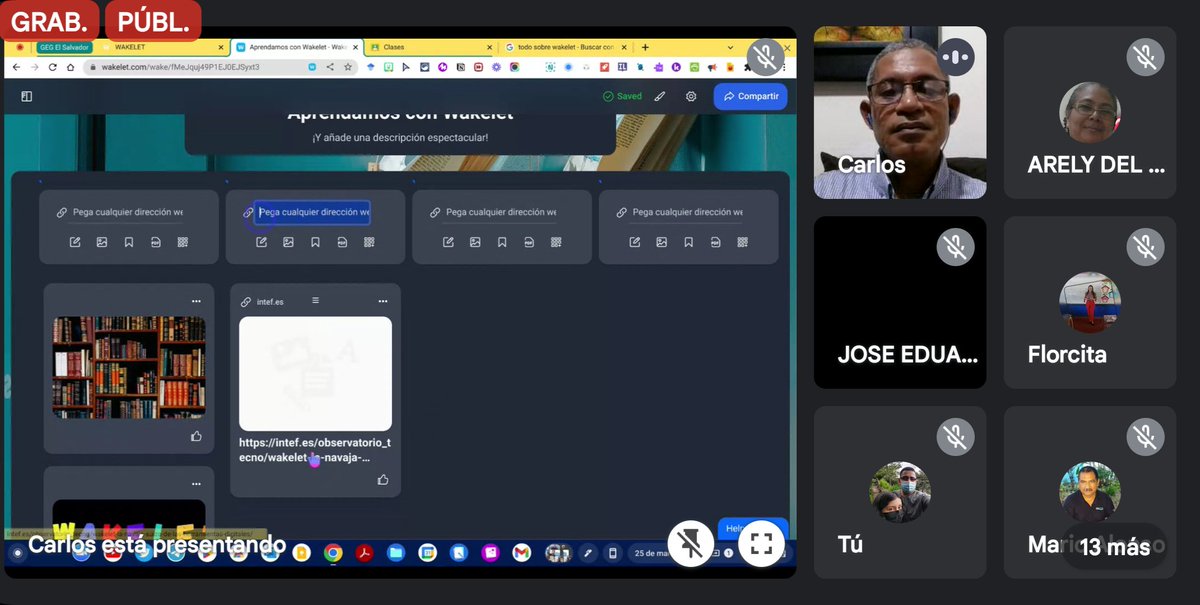Toggle the Wakelet sidebar panel icon
This screenshot has height=605, width=1200.
(x=26, y=97)
